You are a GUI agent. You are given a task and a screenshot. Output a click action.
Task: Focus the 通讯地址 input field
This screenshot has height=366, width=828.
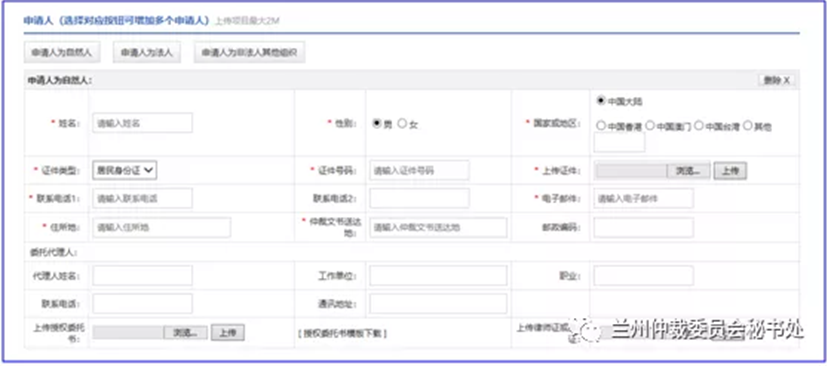(x=438, y=304)
